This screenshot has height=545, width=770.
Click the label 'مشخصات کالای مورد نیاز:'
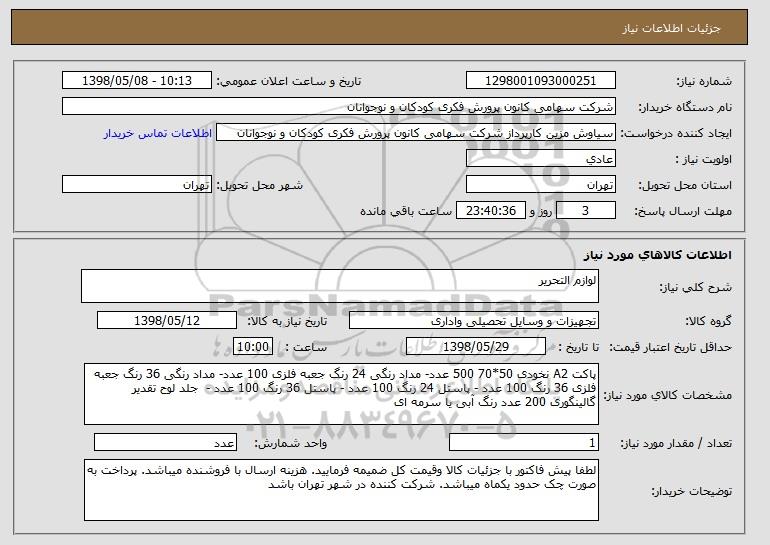pyautogui.click(x=667, y=395)
